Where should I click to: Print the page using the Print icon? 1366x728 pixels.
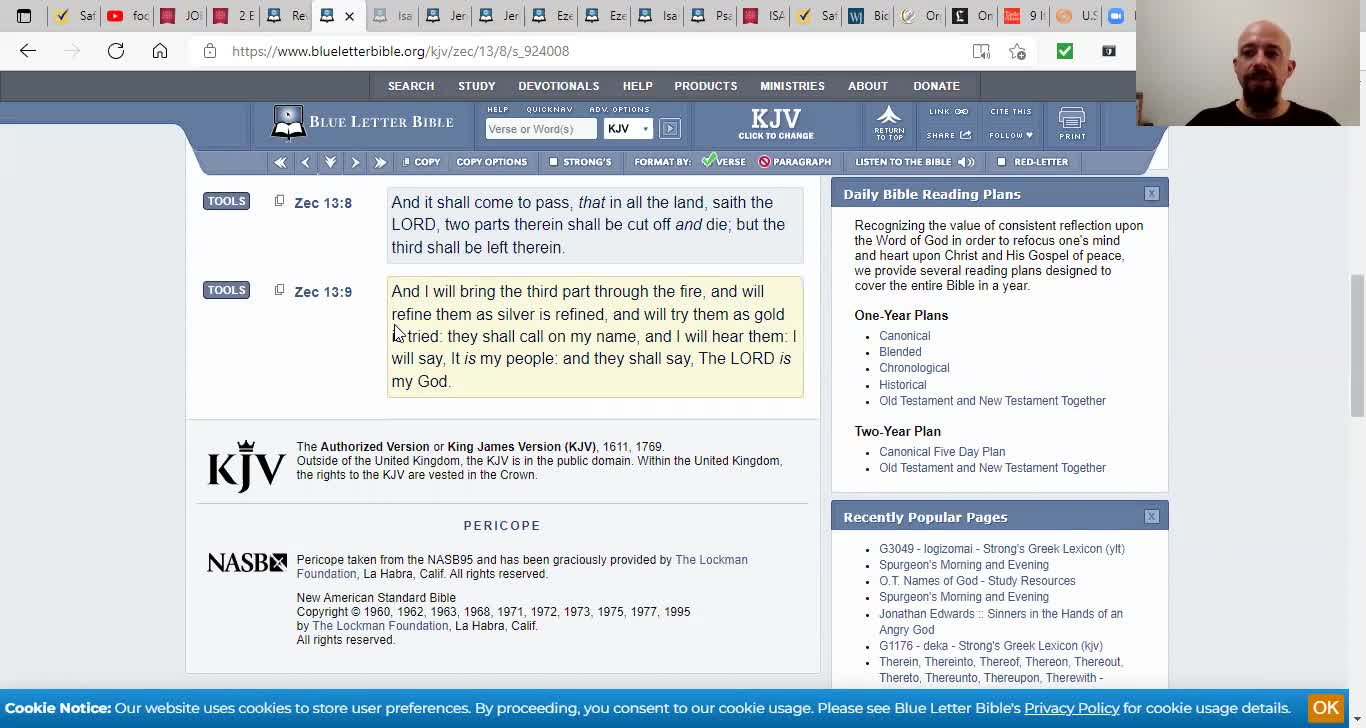[1072, 124]
